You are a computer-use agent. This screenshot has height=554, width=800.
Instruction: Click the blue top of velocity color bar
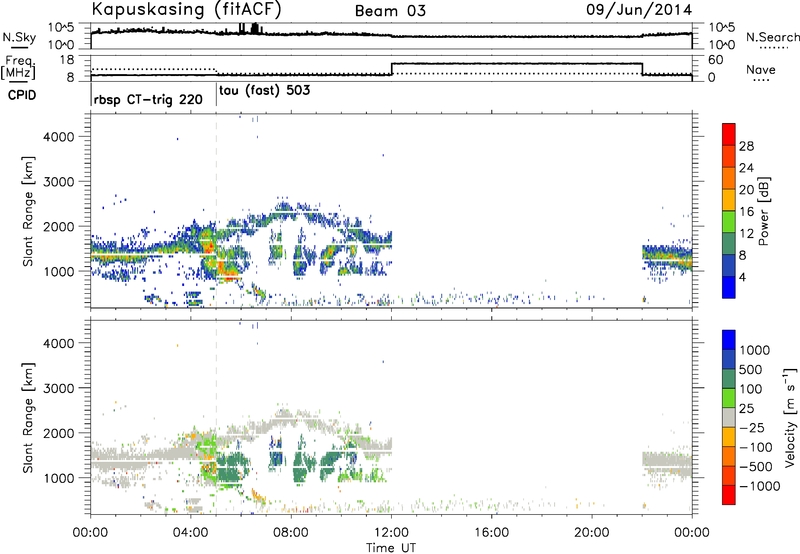click(x=729, y=339)
